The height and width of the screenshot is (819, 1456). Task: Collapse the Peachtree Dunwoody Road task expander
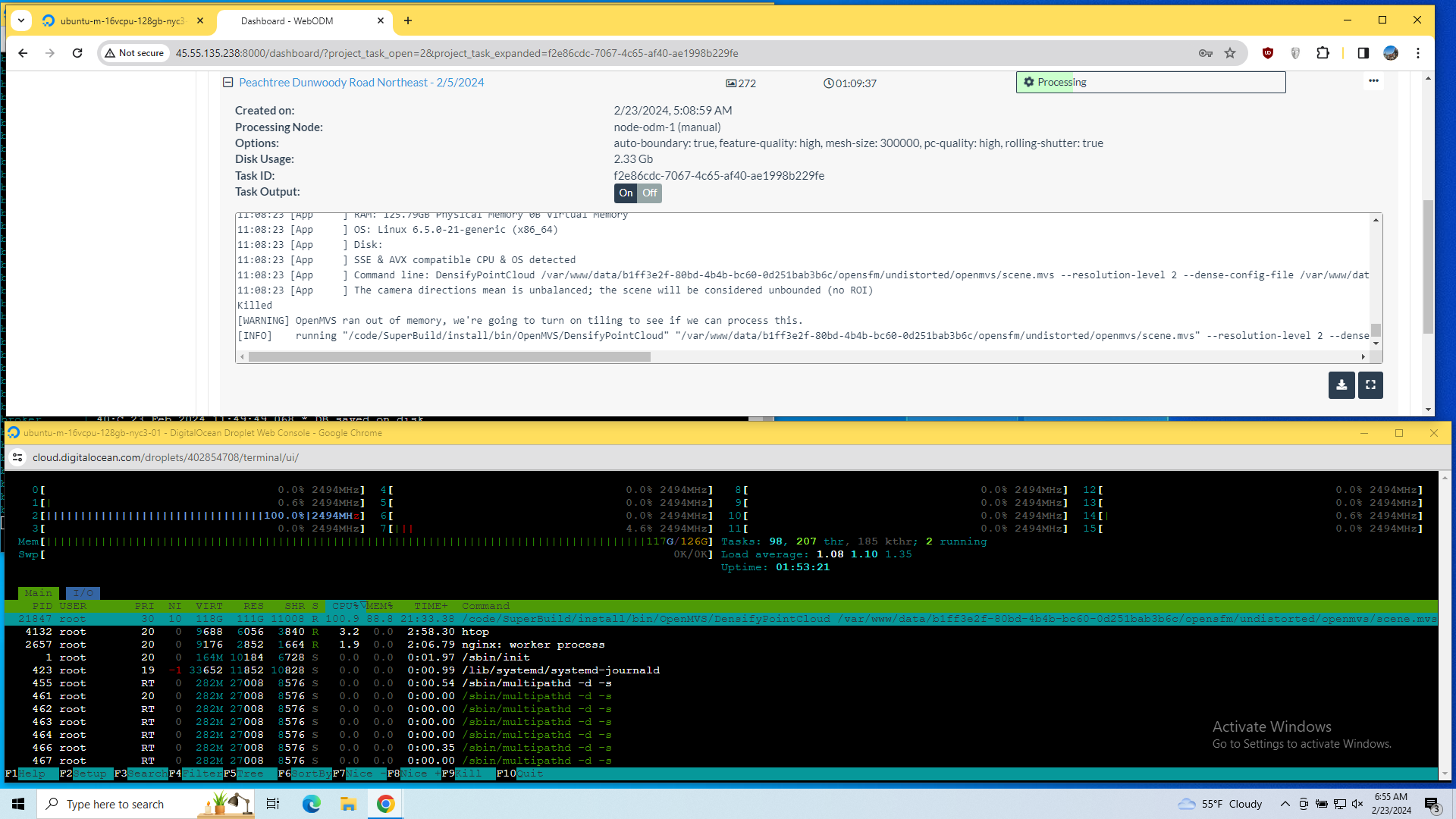(x=227, y=82)
